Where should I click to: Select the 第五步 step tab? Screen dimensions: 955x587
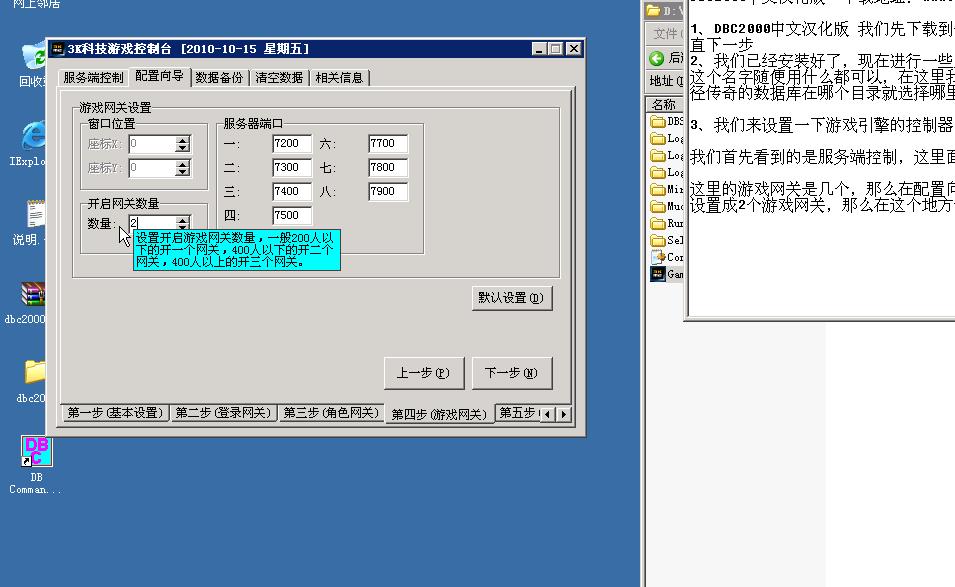[x=518, y=413]
